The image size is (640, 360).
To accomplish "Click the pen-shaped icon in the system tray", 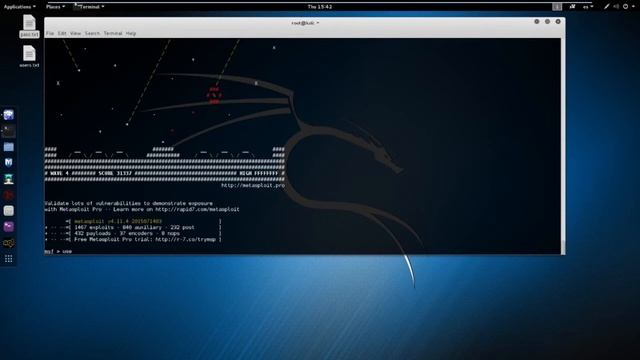I will coord(607,7).
